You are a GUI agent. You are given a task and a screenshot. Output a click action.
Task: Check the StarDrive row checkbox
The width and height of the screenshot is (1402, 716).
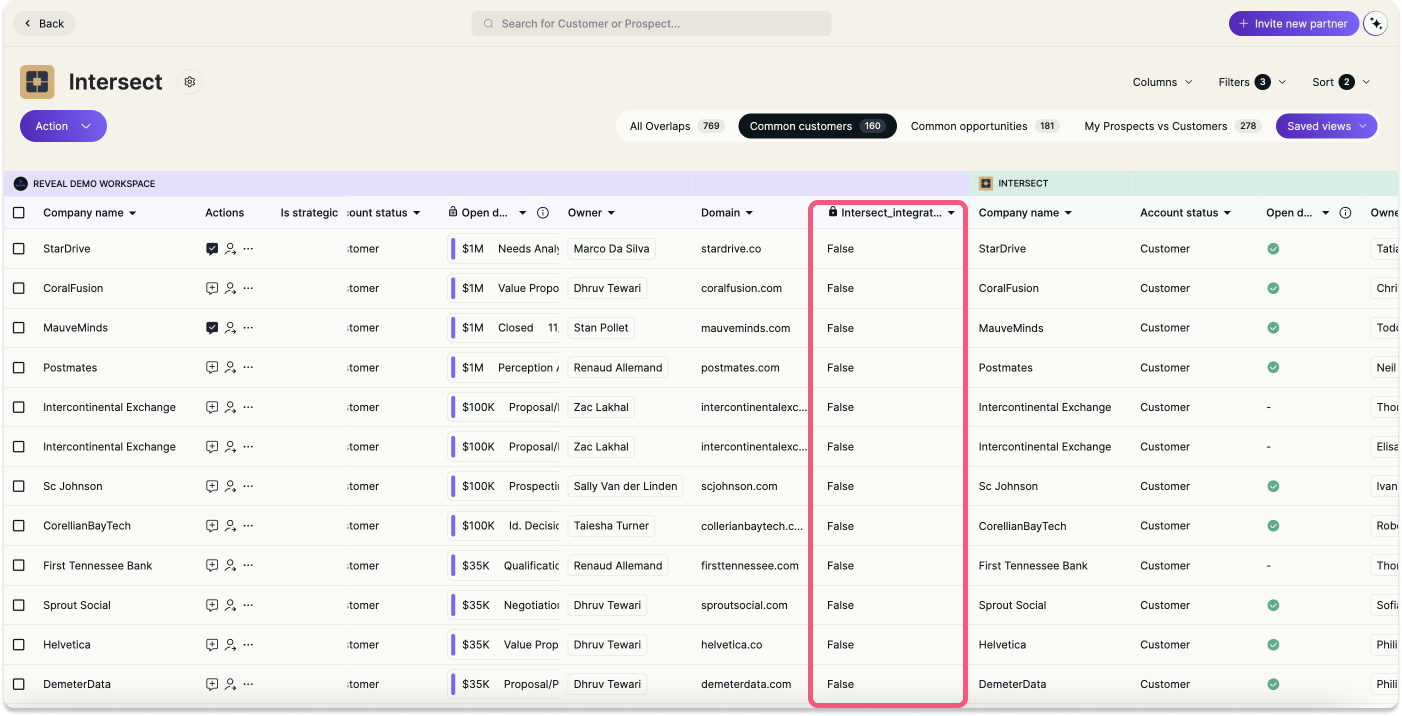pyautogui.click(x=19, y=249)
